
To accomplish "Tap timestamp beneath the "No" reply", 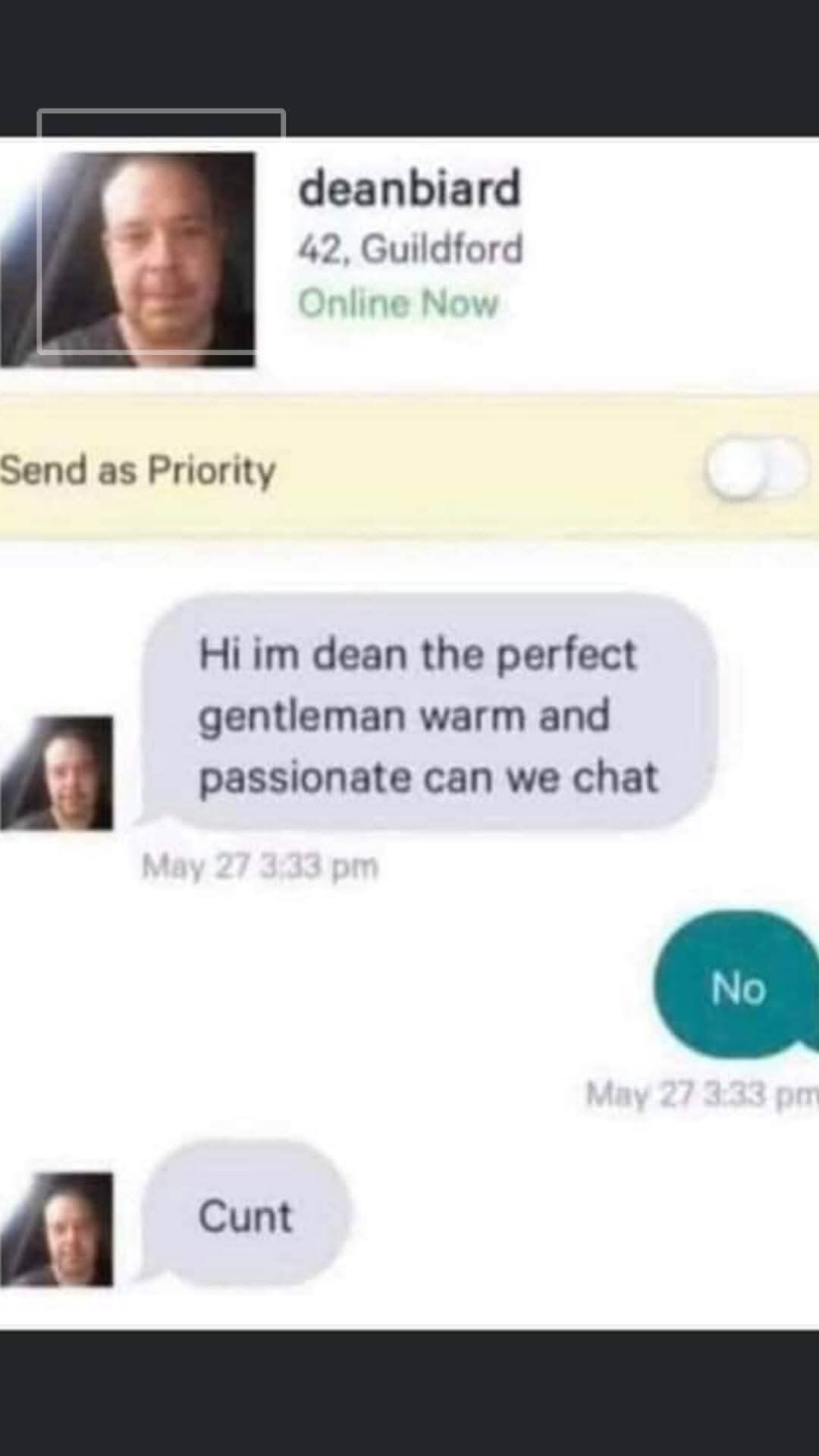I will pos(702,1094).
